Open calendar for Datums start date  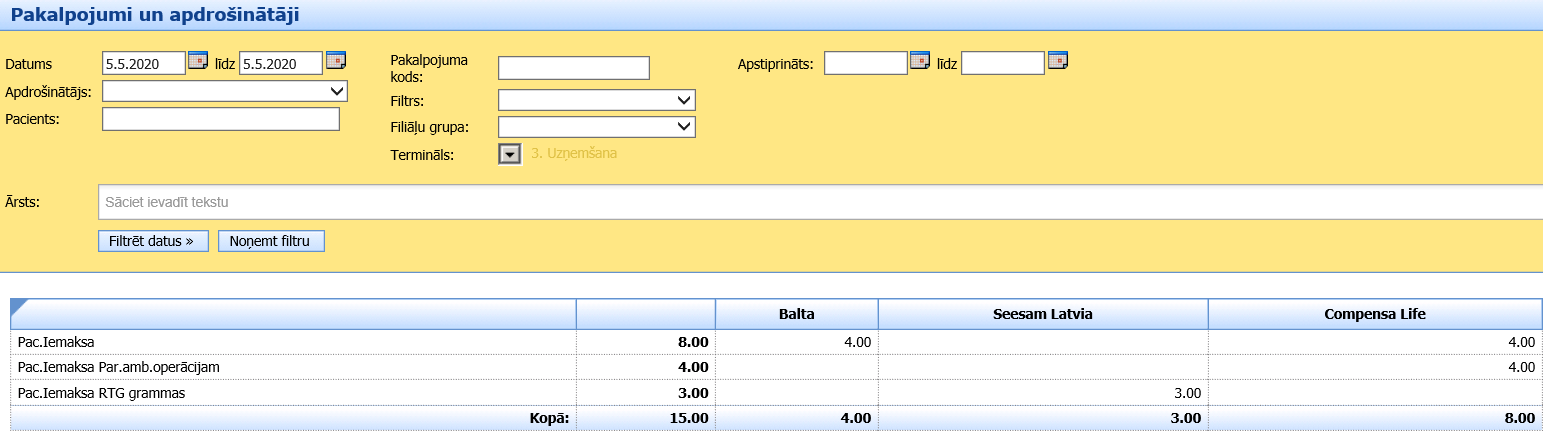(x=198, y=61)
